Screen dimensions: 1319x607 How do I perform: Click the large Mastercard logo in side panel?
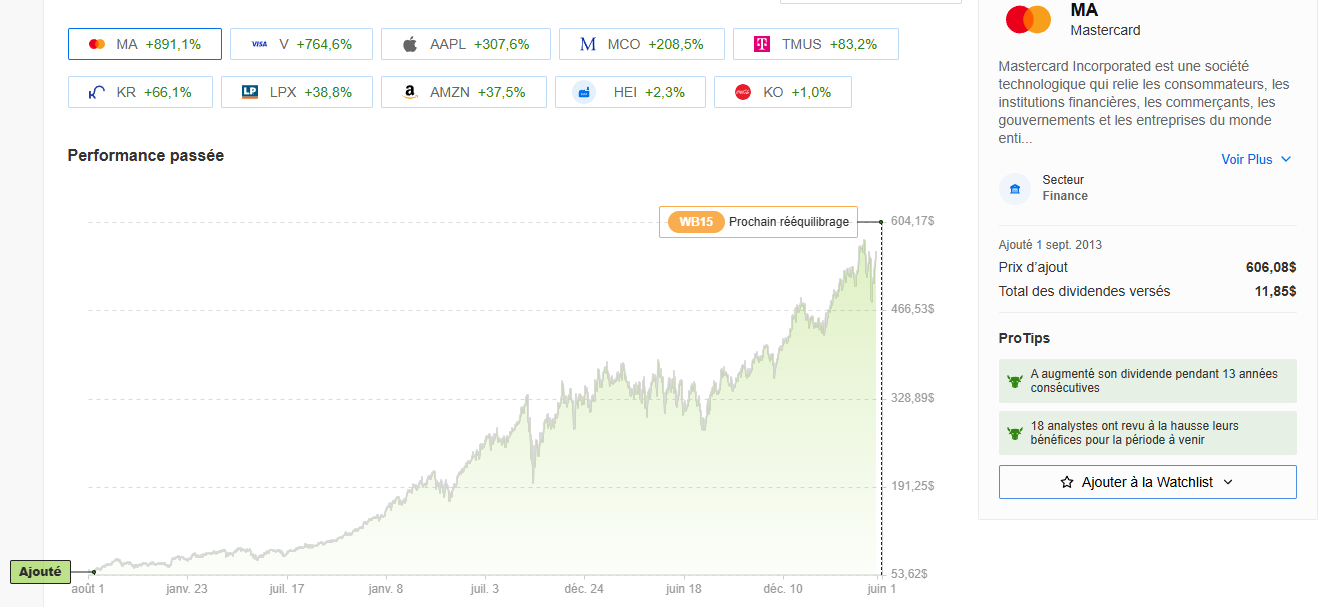(x=1028, y=19)
